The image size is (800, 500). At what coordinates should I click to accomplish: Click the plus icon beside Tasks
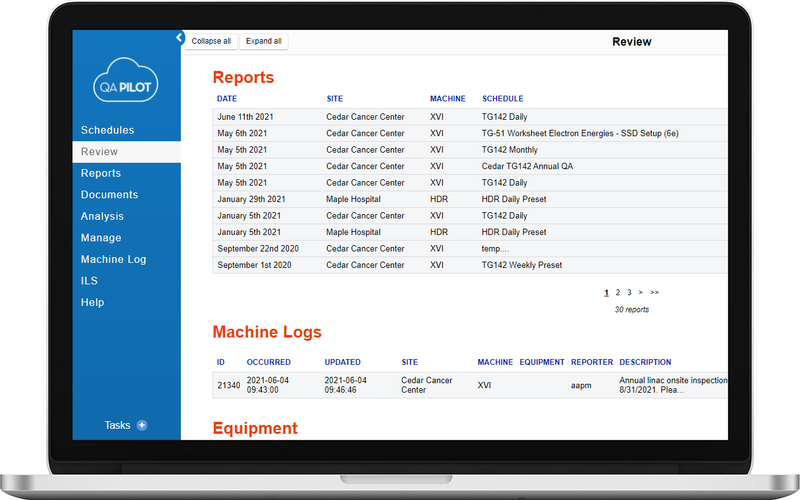click(x=142, y=425)
